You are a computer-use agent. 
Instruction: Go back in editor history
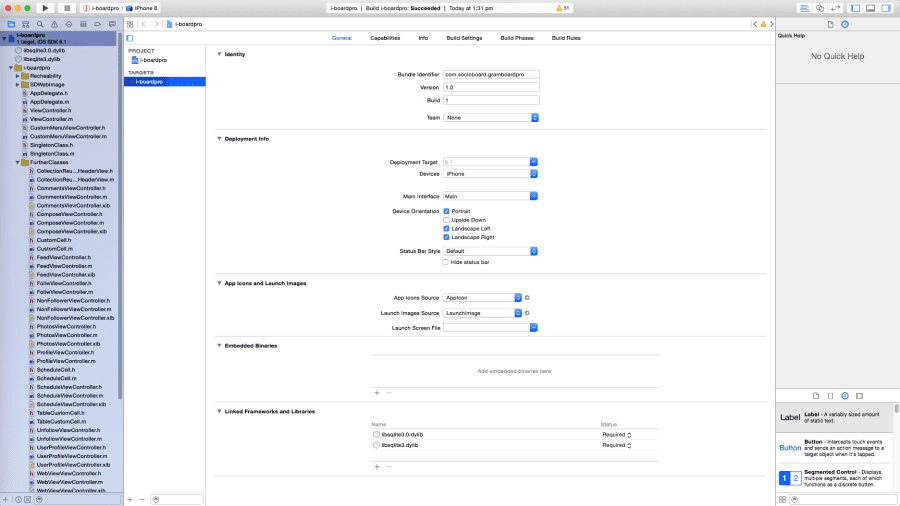(x=143, y=24)
